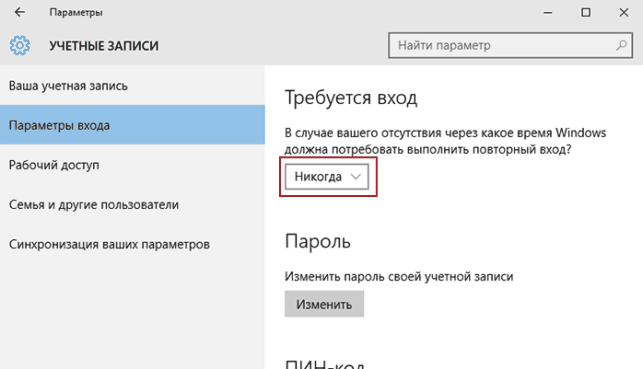Screen dimensions: 643x369
Task: Open 'Семья и другие пользователи' section
Action: pos(132,204)
